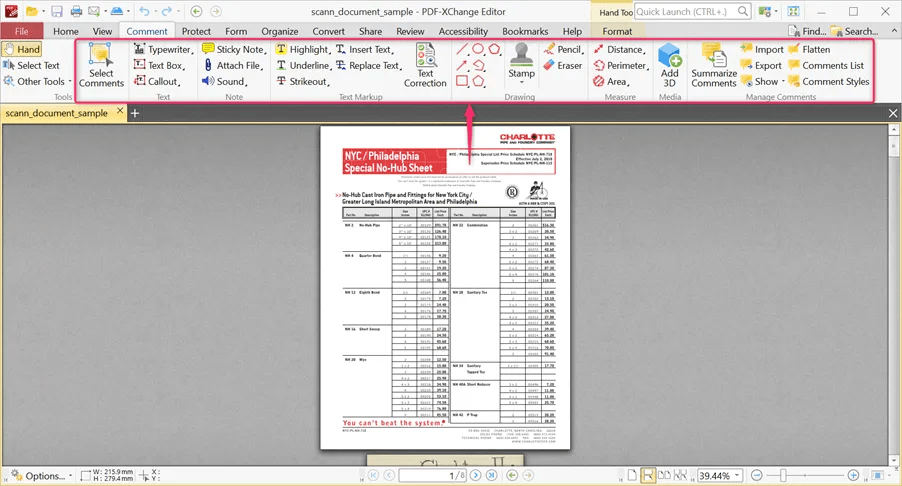Pick the Typewriter tool
This screenshot has width=902, height=486.
[163, 49]
